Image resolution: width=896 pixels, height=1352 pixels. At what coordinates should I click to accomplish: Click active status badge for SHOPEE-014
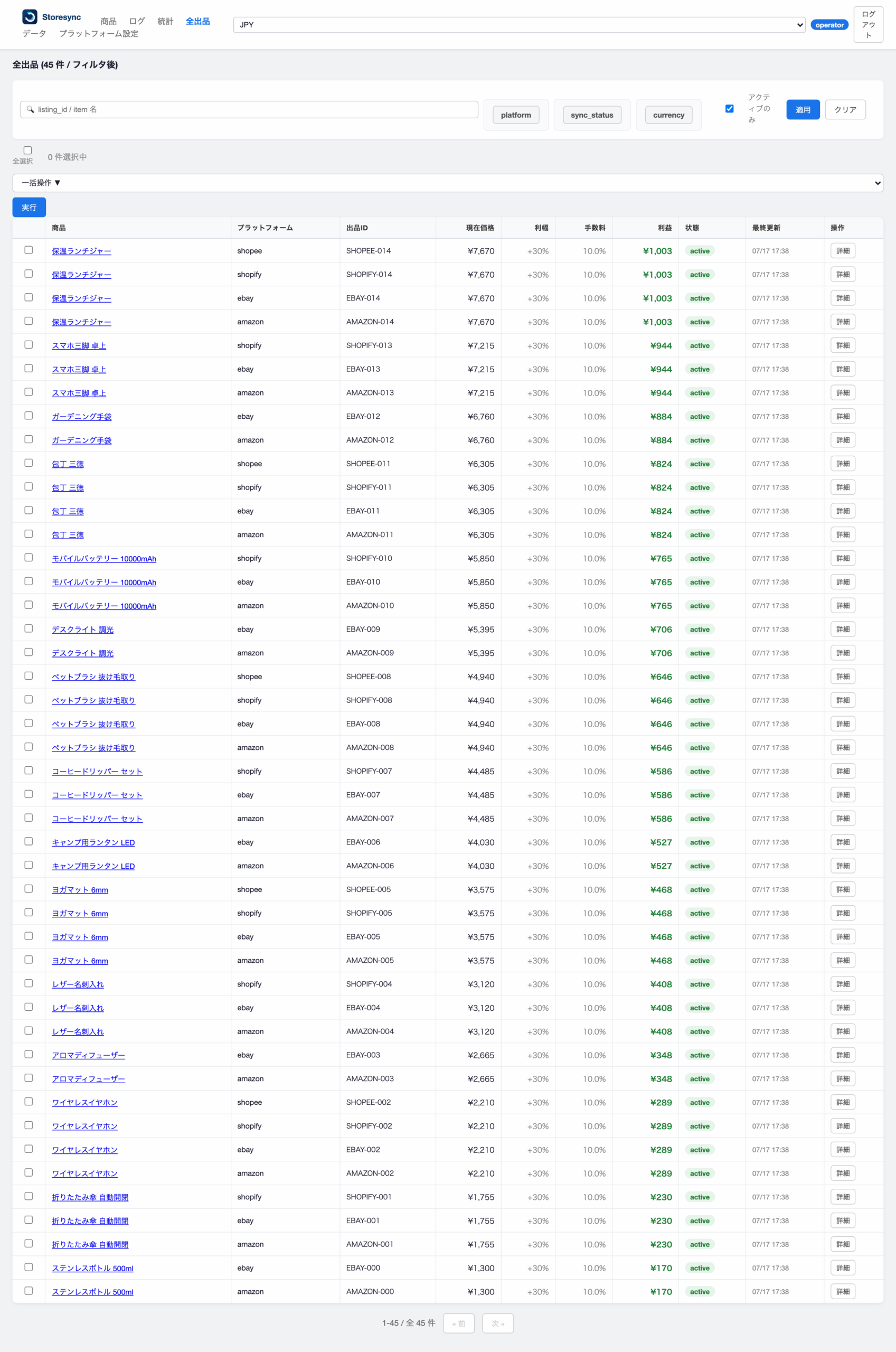tap(700, 251)
